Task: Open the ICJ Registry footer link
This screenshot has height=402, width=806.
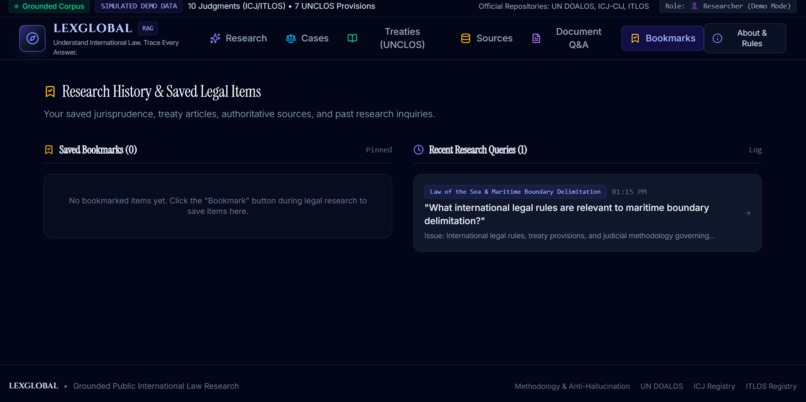Action: pyautogui.click(x=714, y=386)
